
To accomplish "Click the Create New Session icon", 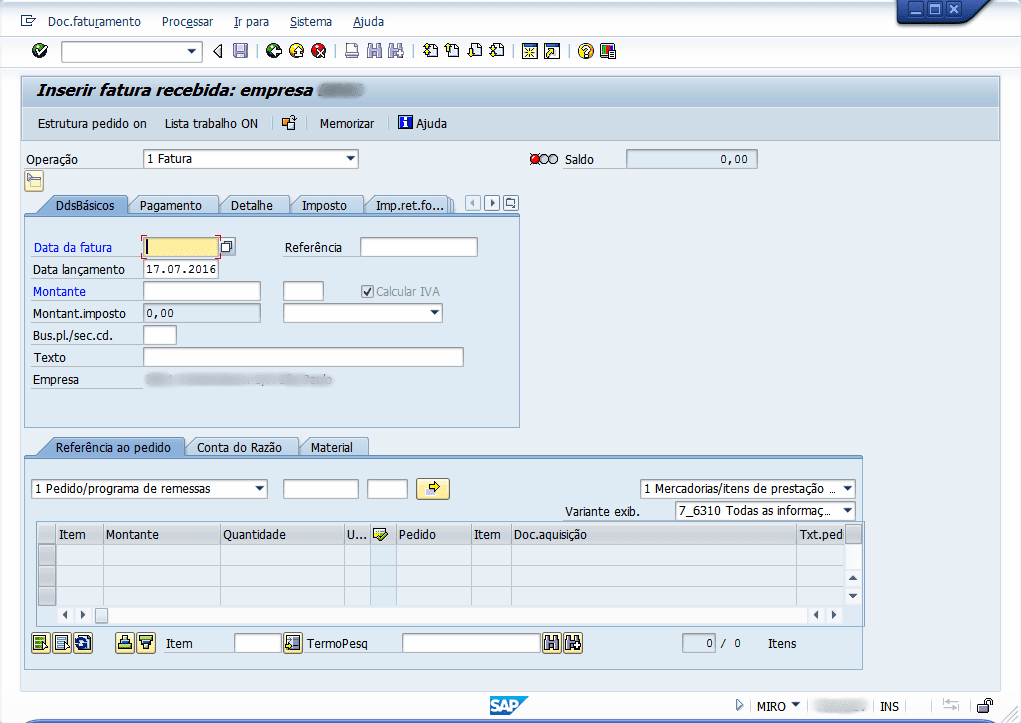I will [529, 51].
